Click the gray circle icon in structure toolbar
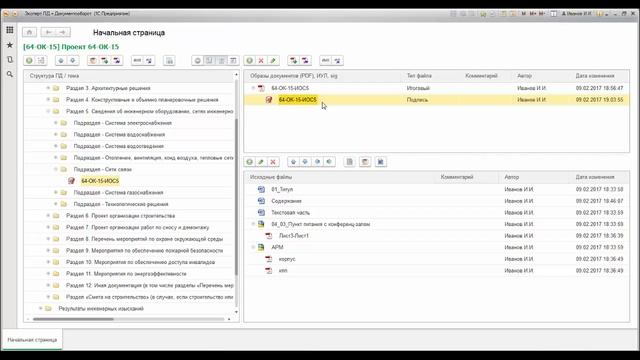This screenshot has width=640, height=360. click(198, 61)
